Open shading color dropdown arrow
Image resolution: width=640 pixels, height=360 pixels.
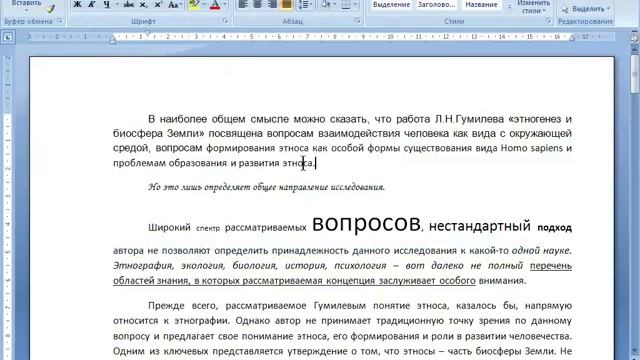pos(334,5)
